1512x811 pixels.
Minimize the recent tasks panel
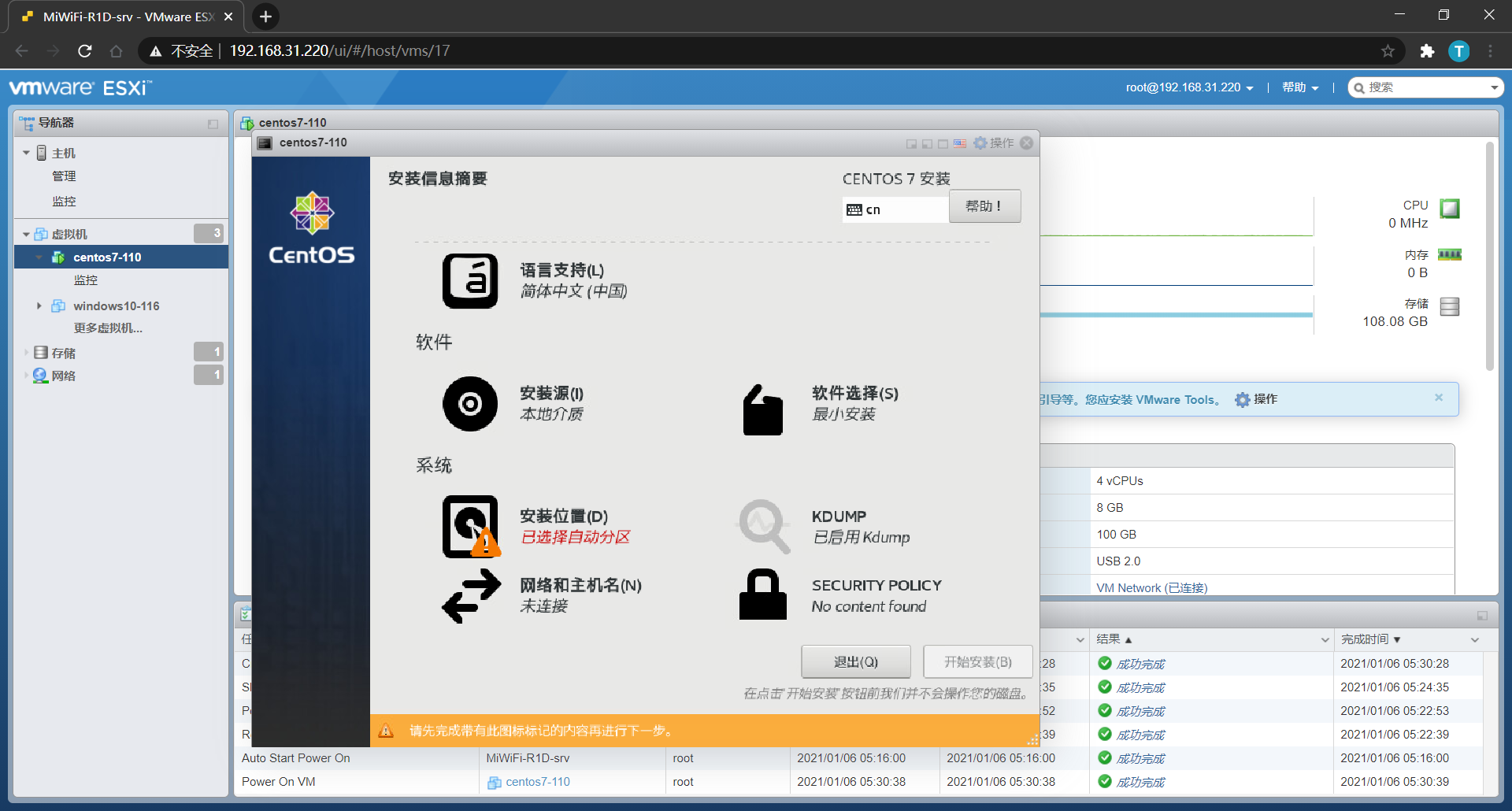pyautogui.click(x=1482, y=616)
